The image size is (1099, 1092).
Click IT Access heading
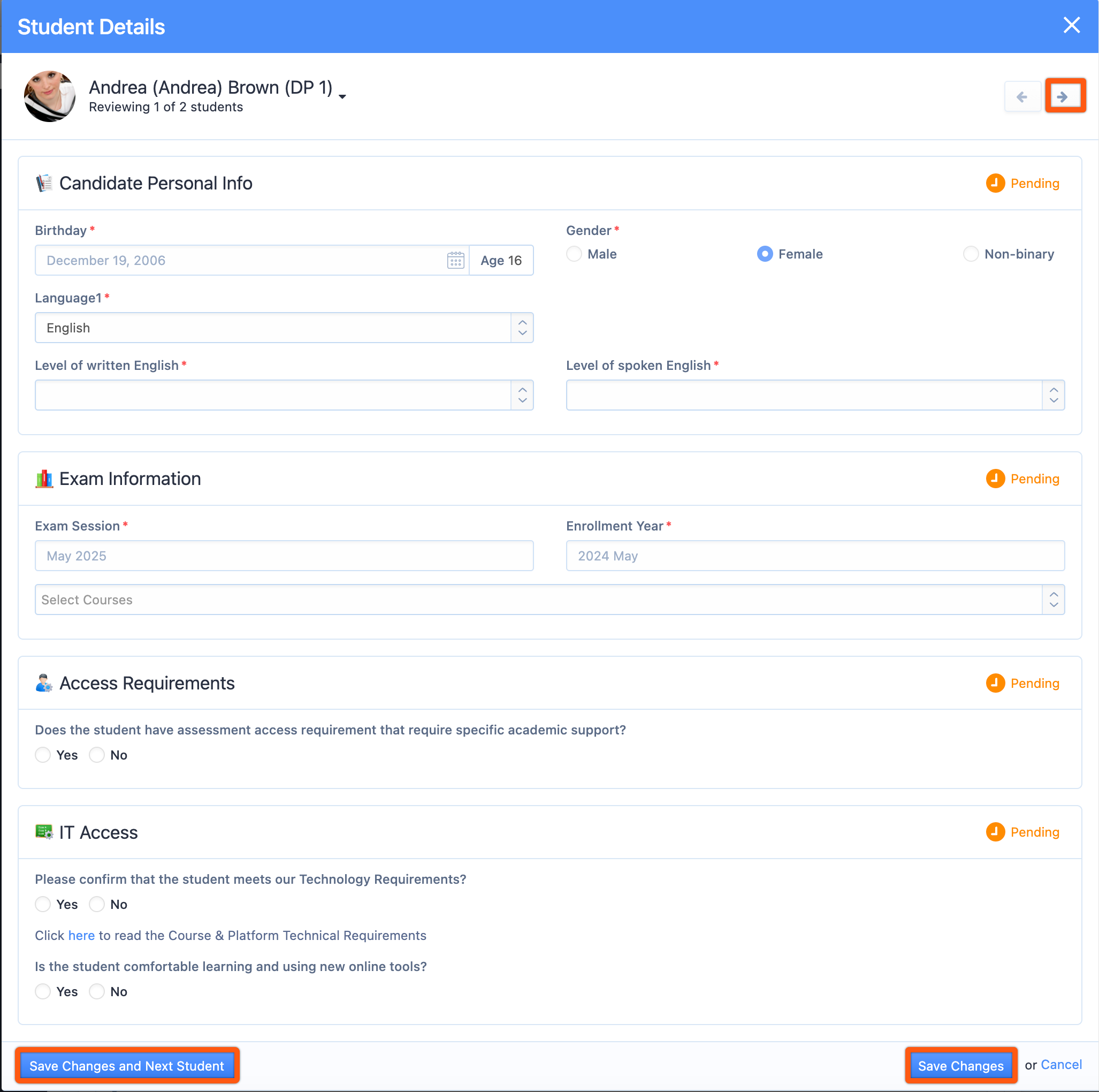[98, 832]
